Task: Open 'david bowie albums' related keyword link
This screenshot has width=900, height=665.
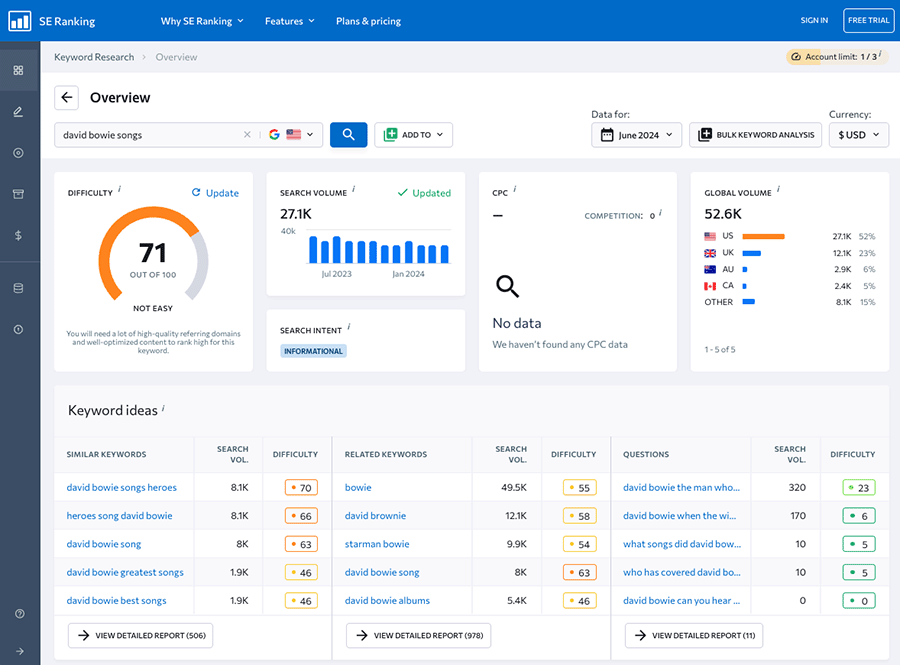Action: coord(387,600)
